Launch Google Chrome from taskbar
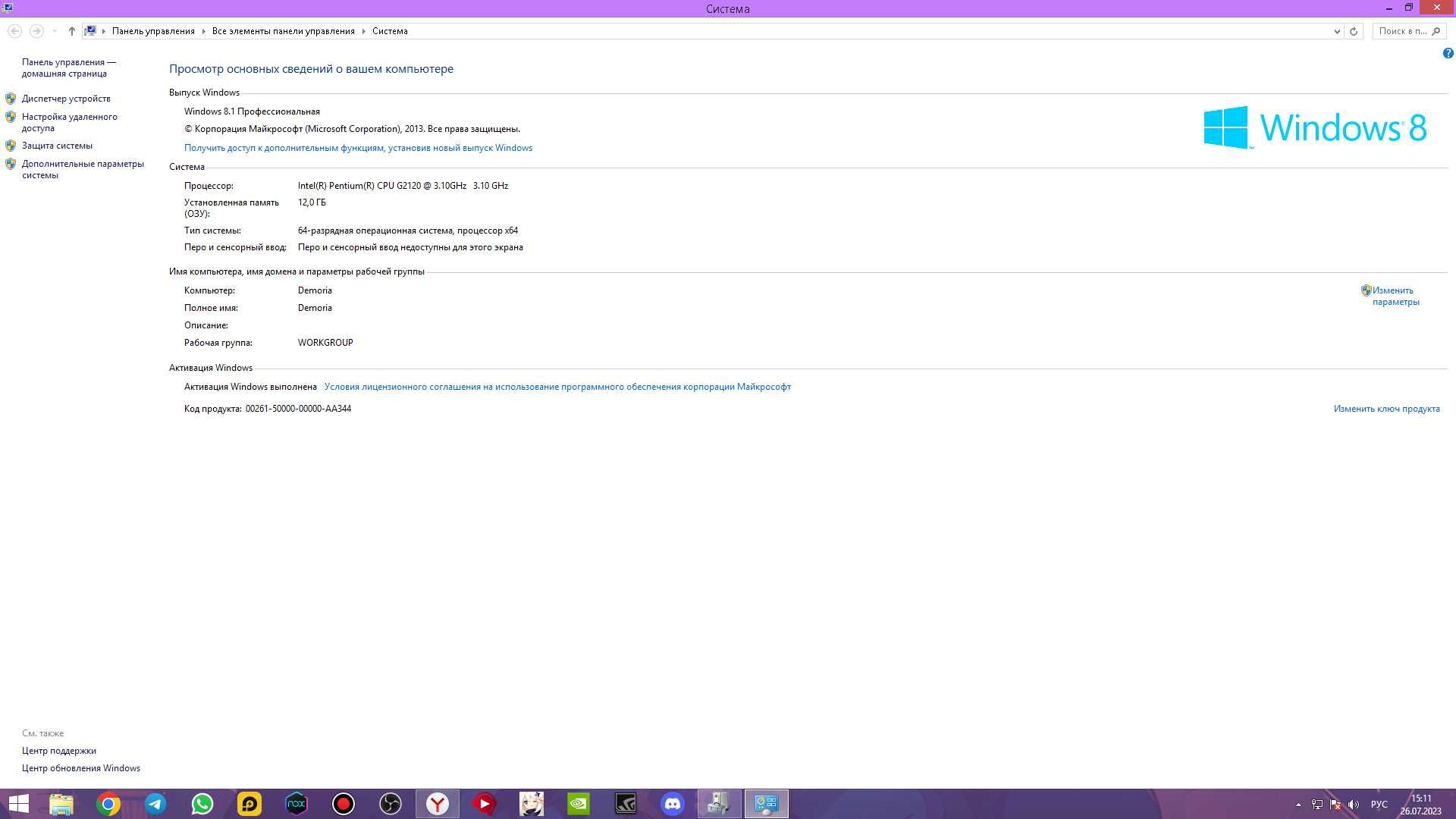1456x819 pixels. pyautogui.click(x=108, y=804)
